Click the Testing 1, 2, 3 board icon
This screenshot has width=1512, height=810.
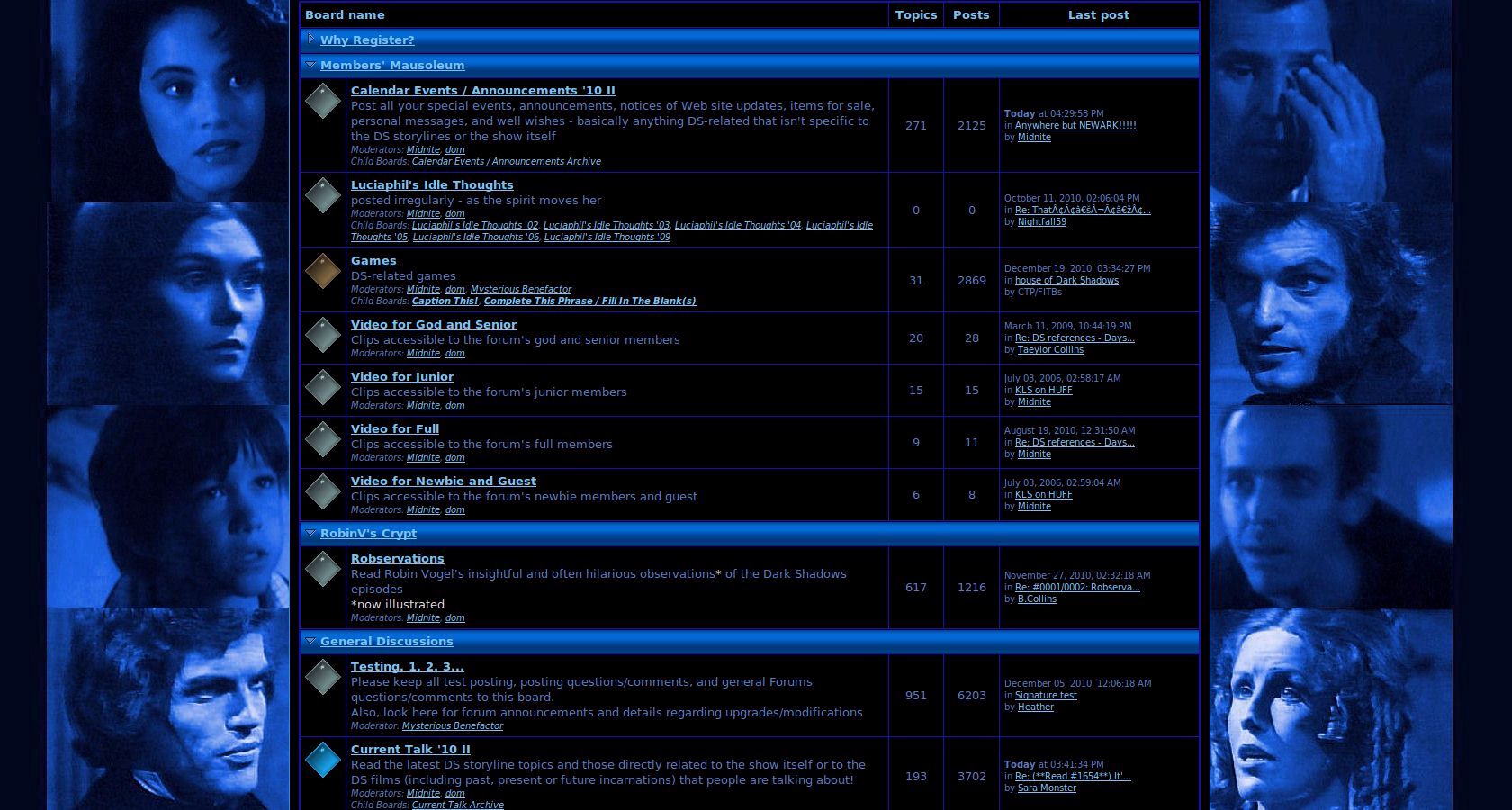click(322, 677)
